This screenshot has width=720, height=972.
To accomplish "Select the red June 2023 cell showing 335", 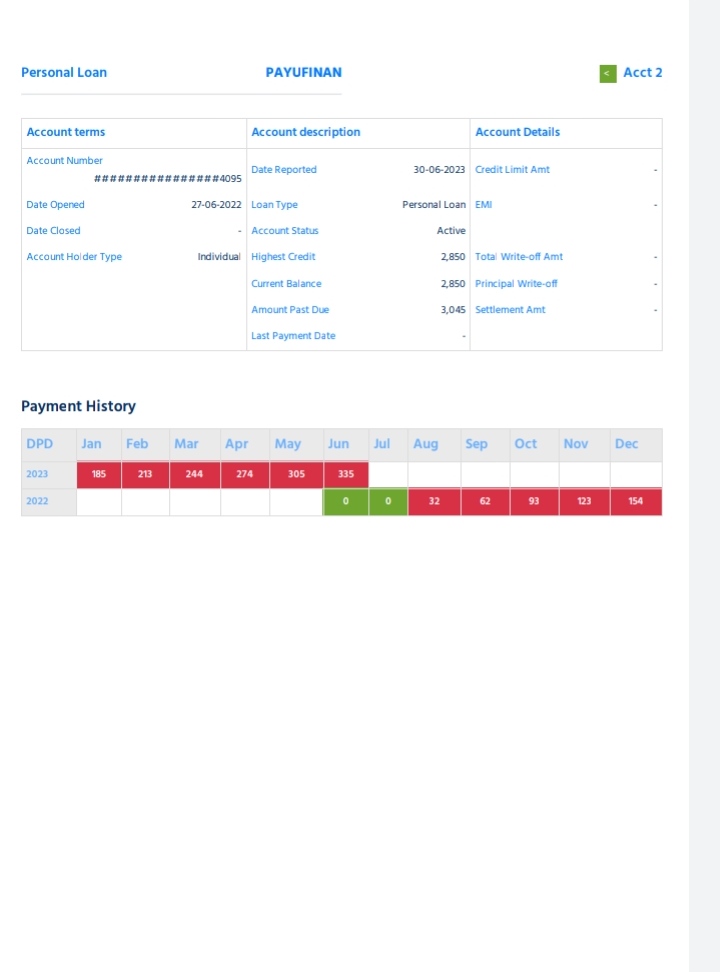I will (346, 475).
